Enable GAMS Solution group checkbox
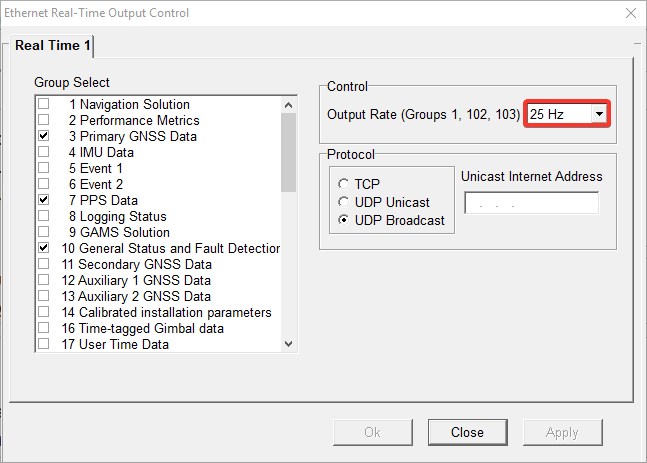 pos(44,232)
